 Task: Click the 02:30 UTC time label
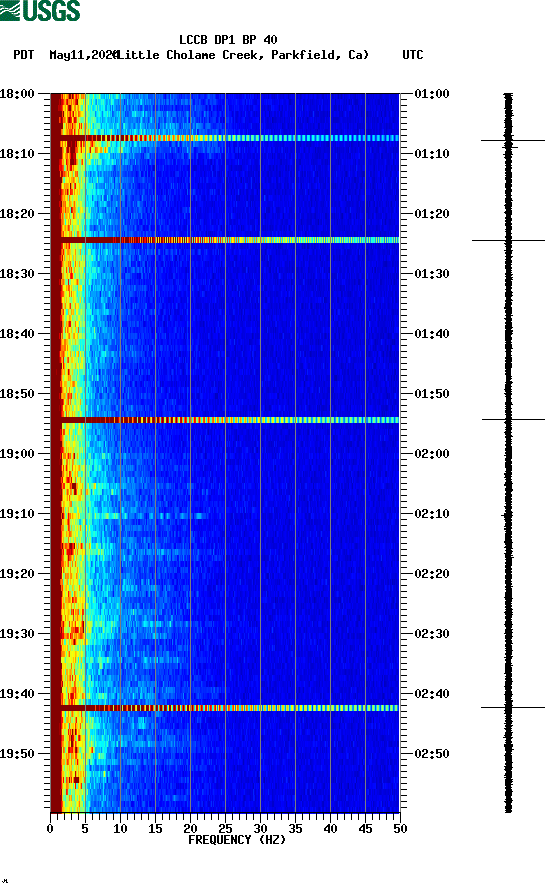coord(432,634)
